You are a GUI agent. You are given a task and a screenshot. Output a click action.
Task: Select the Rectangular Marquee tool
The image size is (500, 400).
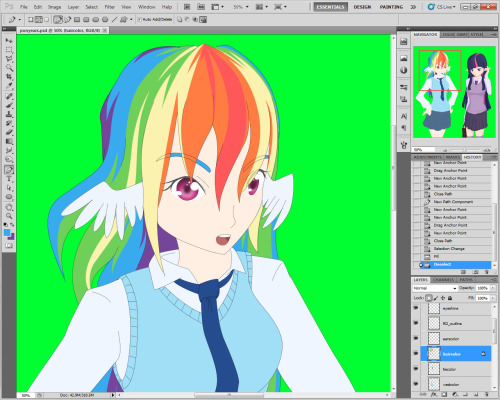point(9,50)
